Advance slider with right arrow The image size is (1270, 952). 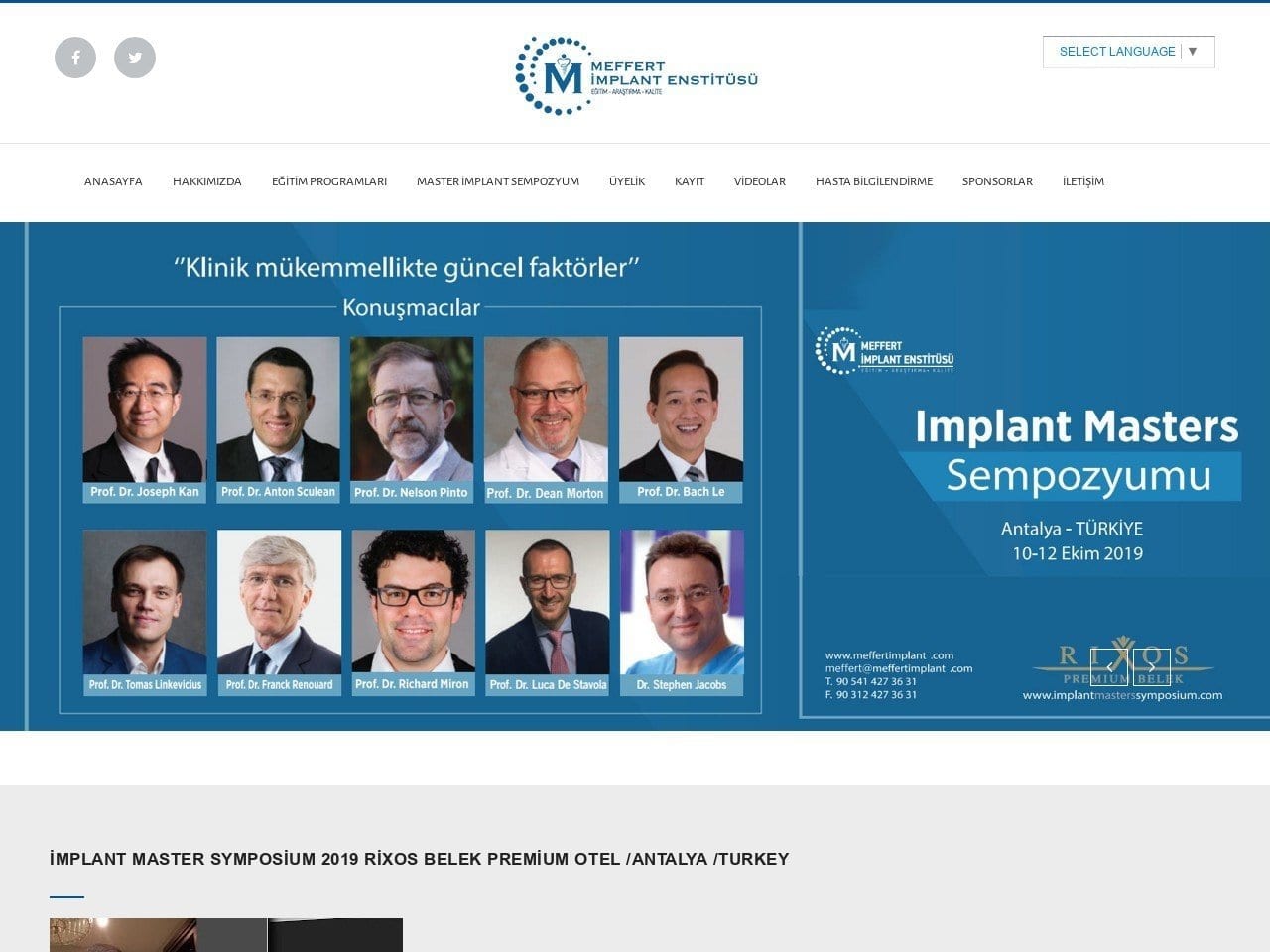[1152, 666]
